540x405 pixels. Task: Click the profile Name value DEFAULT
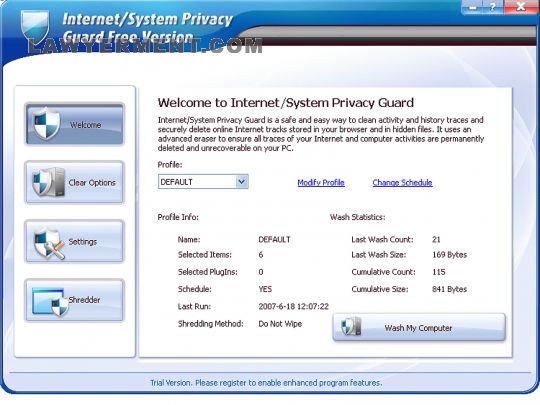274,239
